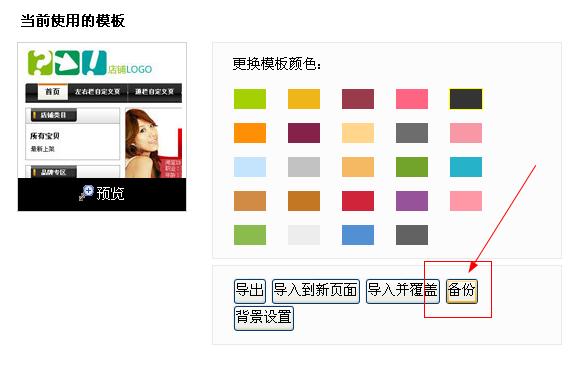Image resolution: width=569 pixels, height=375 pixels.
Task: Open 背景设置 background settings
Action: pyautogui.click(x=264, y=318)
